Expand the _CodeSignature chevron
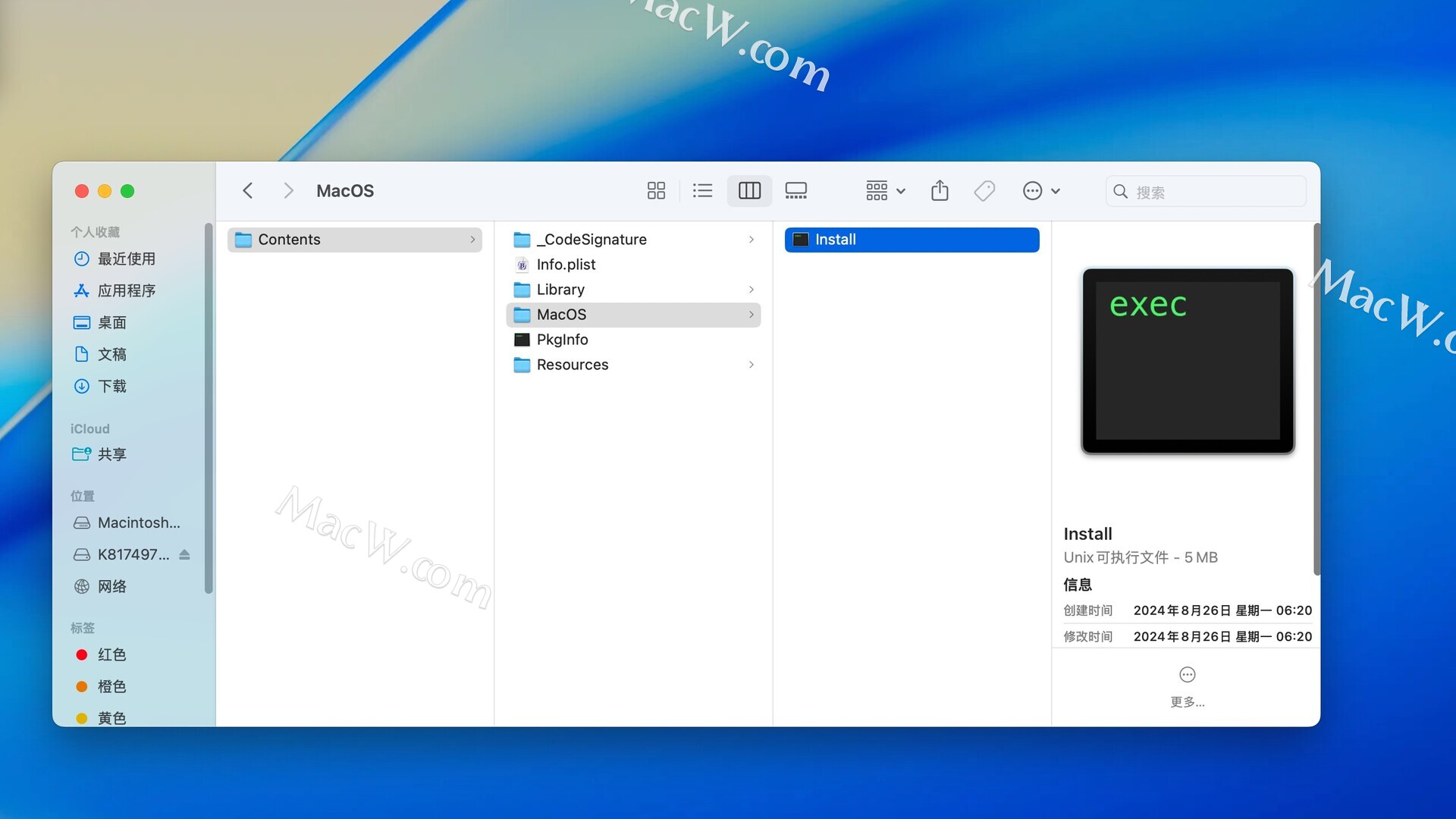 752,240
